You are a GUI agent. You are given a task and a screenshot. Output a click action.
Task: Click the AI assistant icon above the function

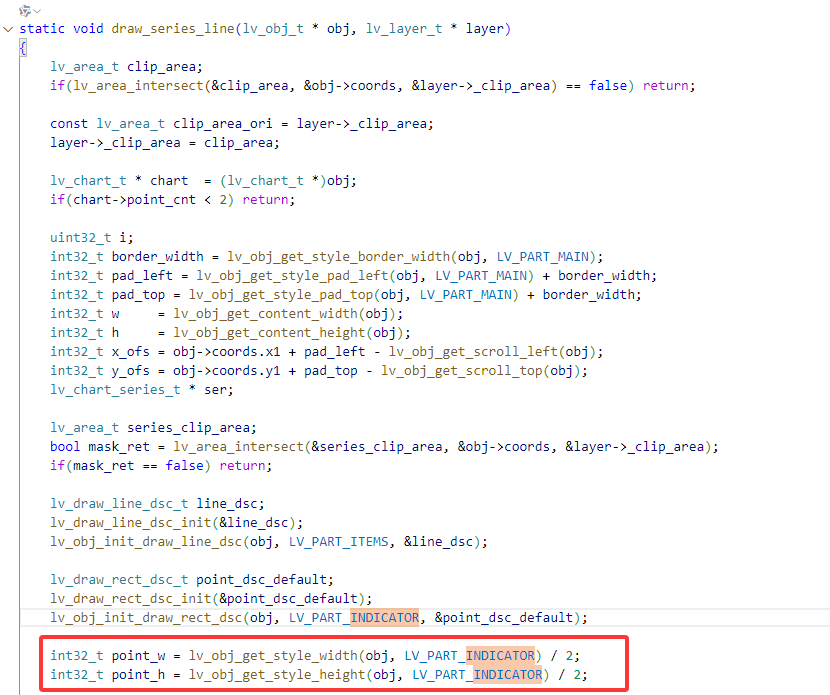click(24, 11)
